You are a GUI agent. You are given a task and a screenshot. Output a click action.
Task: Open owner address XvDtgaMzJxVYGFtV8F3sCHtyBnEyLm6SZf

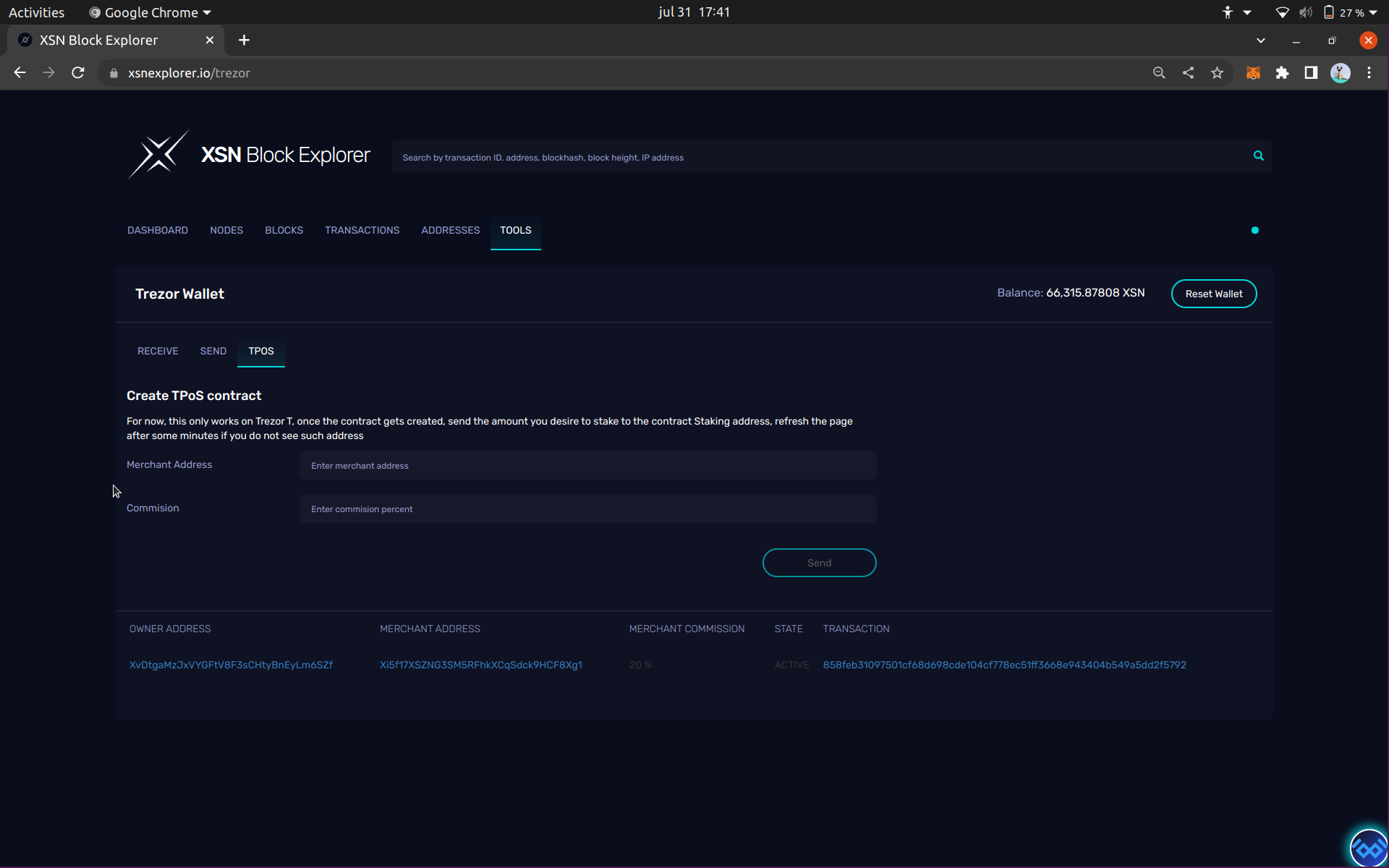[231, 665]
